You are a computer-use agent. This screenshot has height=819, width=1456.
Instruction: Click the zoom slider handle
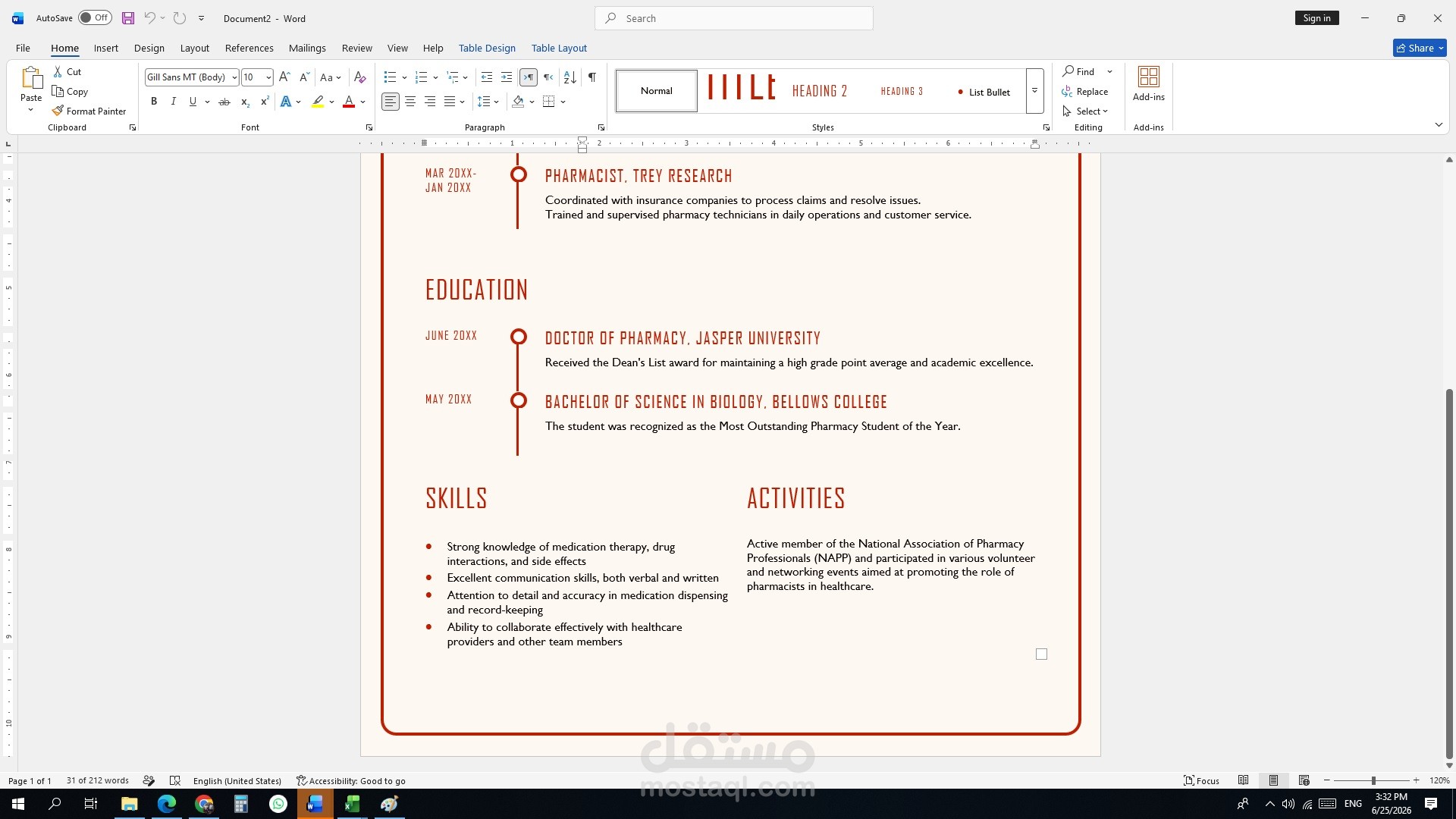pos(1373,780)
